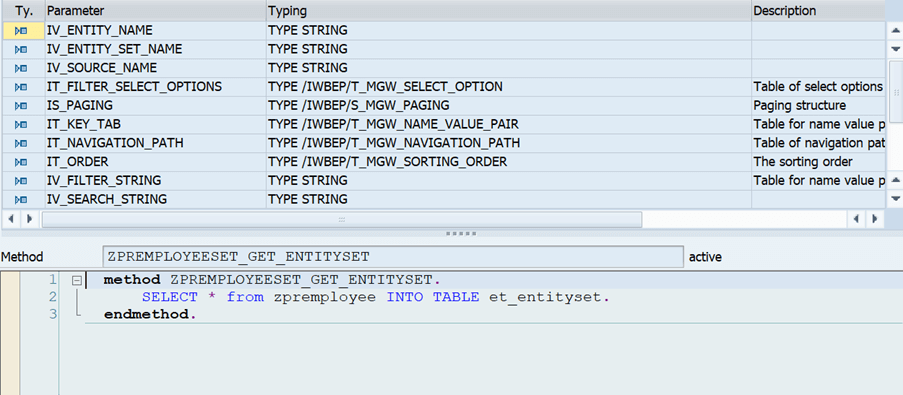Click the Method name field ZPREMPLOYEESET_GET_ENTITYSET
This screenshot has height=395, width=903.
pyautogui.click(x=393, y=257)
